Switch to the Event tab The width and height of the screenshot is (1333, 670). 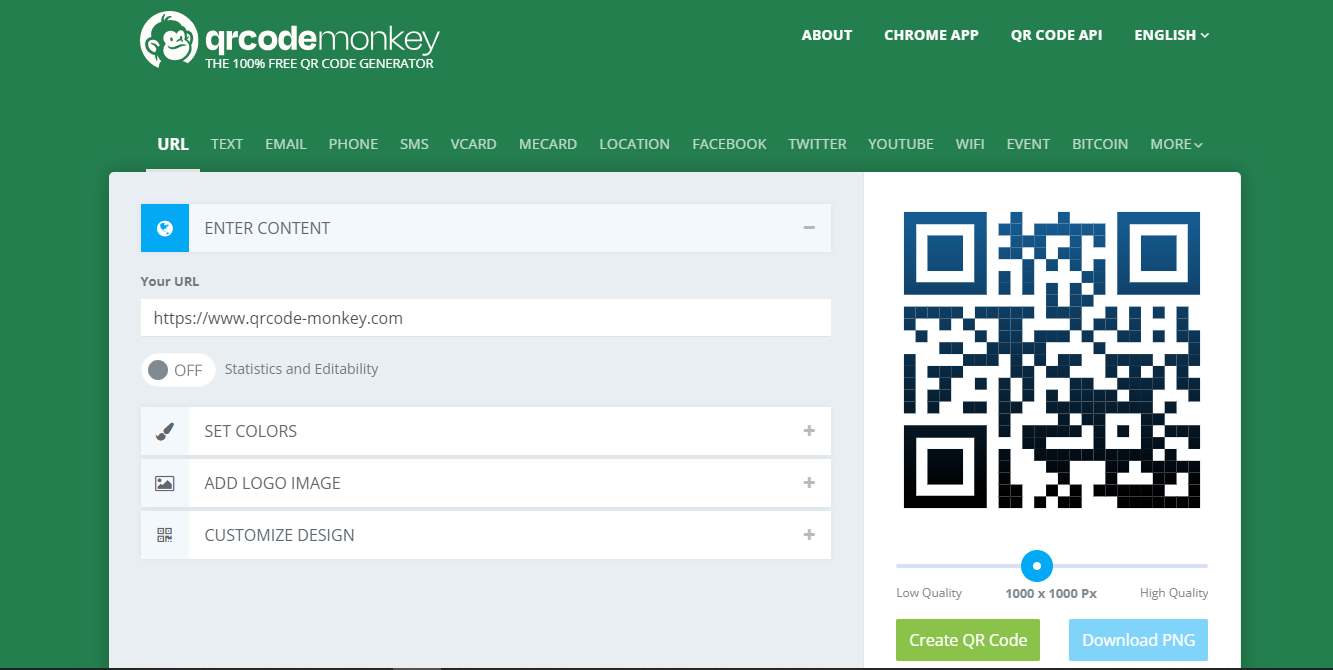(x=1028, y=144)
